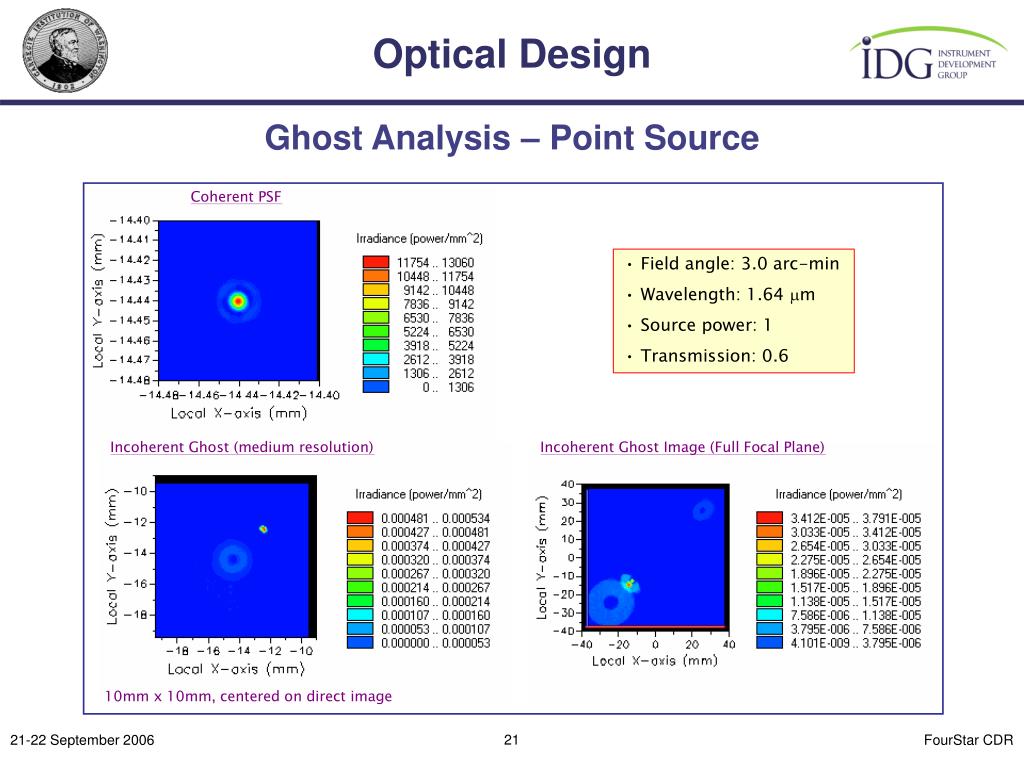Select red swatch for 3.412E-005 .. 3.791E-005
Image resolution: width=1024 pixels, height=768 pixels.
tap(769, 518)
